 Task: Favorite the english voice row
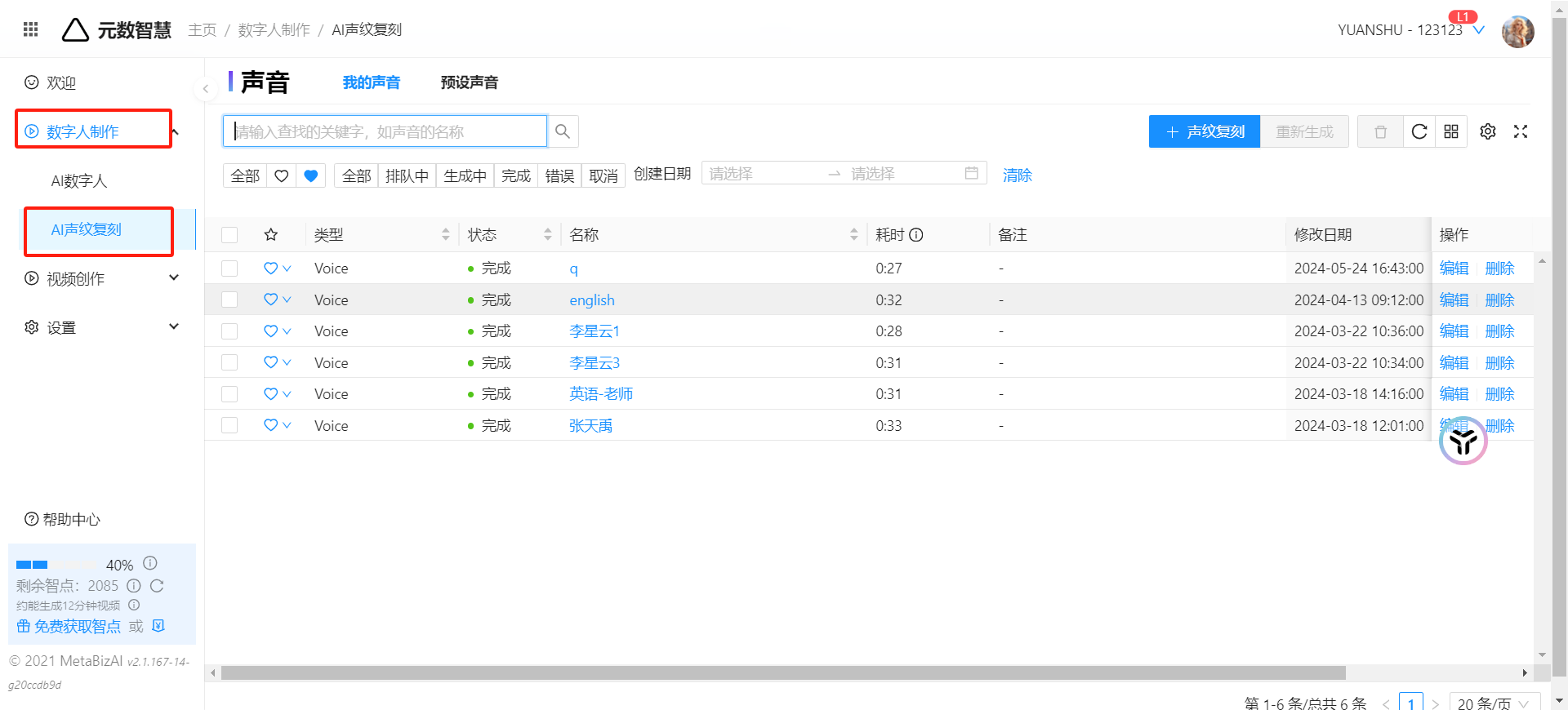(270, 300)
